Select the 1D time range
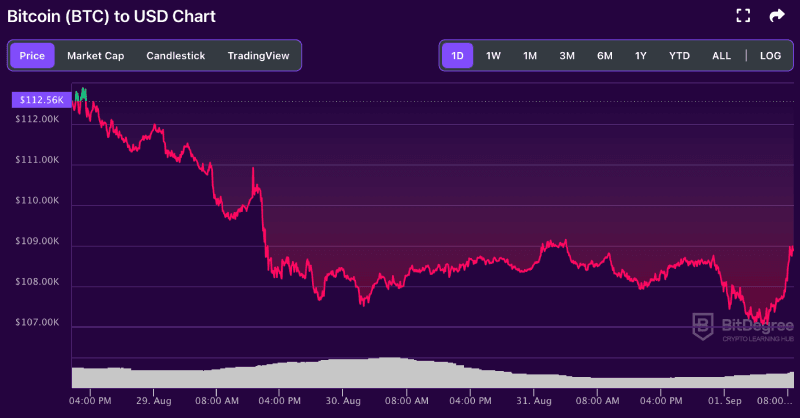This screenshot has height=418, width=800. (457, 56)
